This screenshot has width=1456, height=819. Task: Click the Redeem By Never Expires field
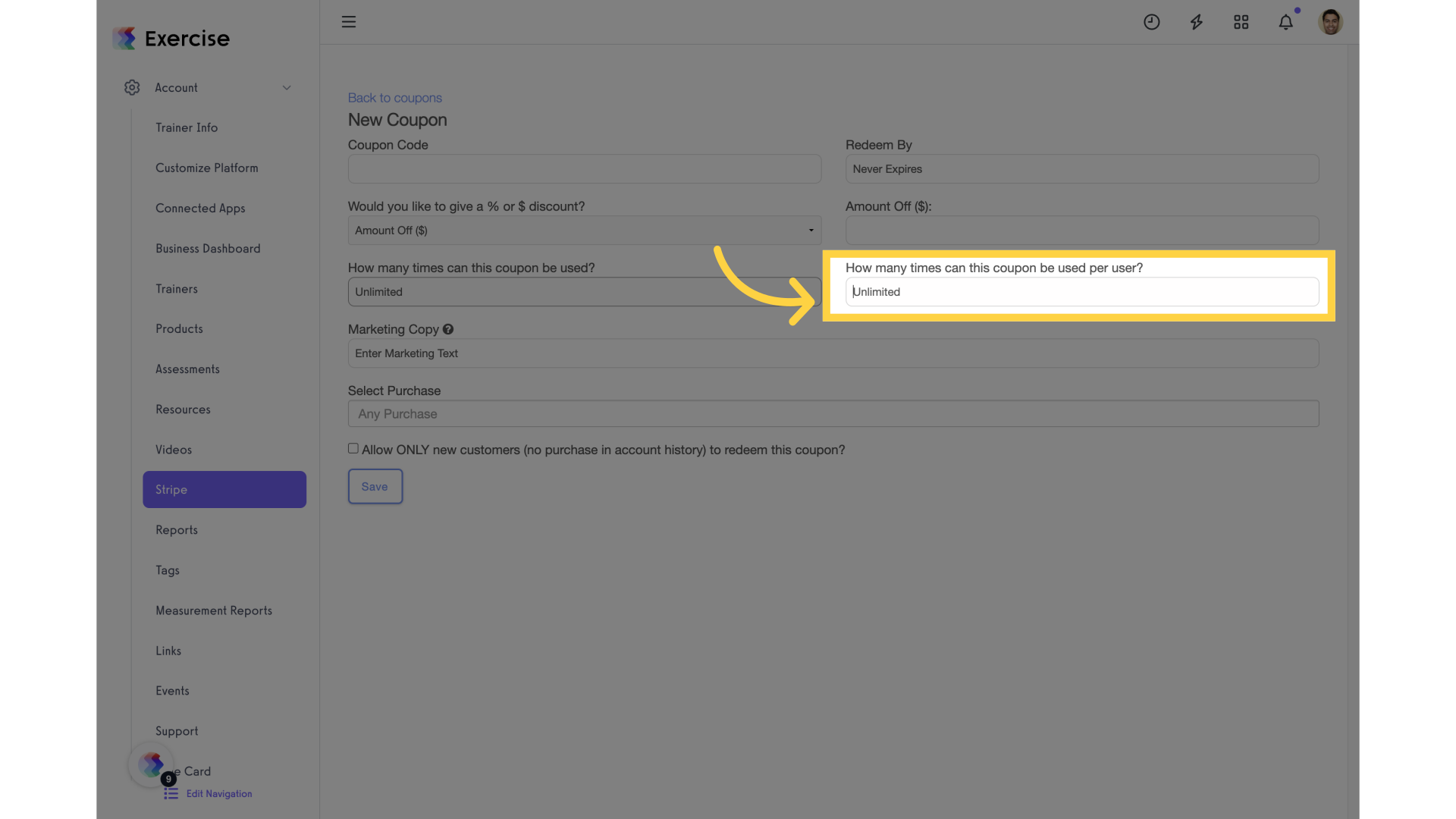[1082, 169]
